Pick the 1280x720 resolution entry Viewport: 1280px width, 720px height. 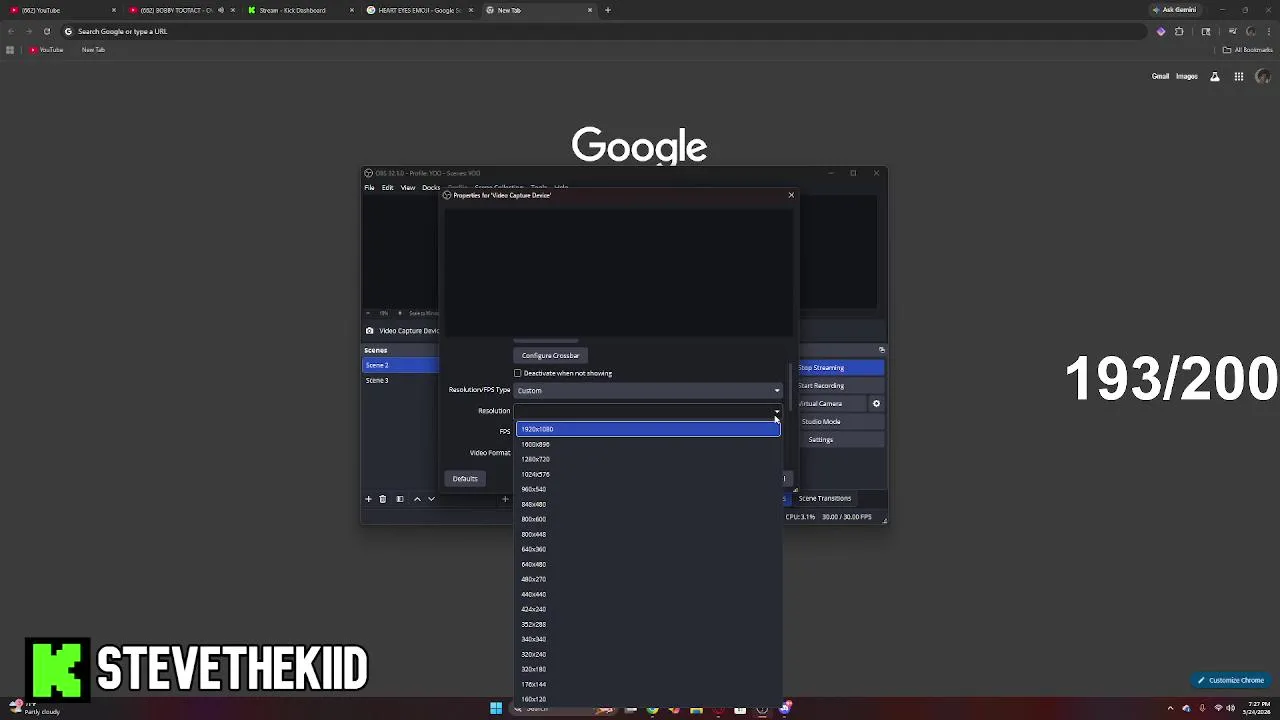(648, 459)
